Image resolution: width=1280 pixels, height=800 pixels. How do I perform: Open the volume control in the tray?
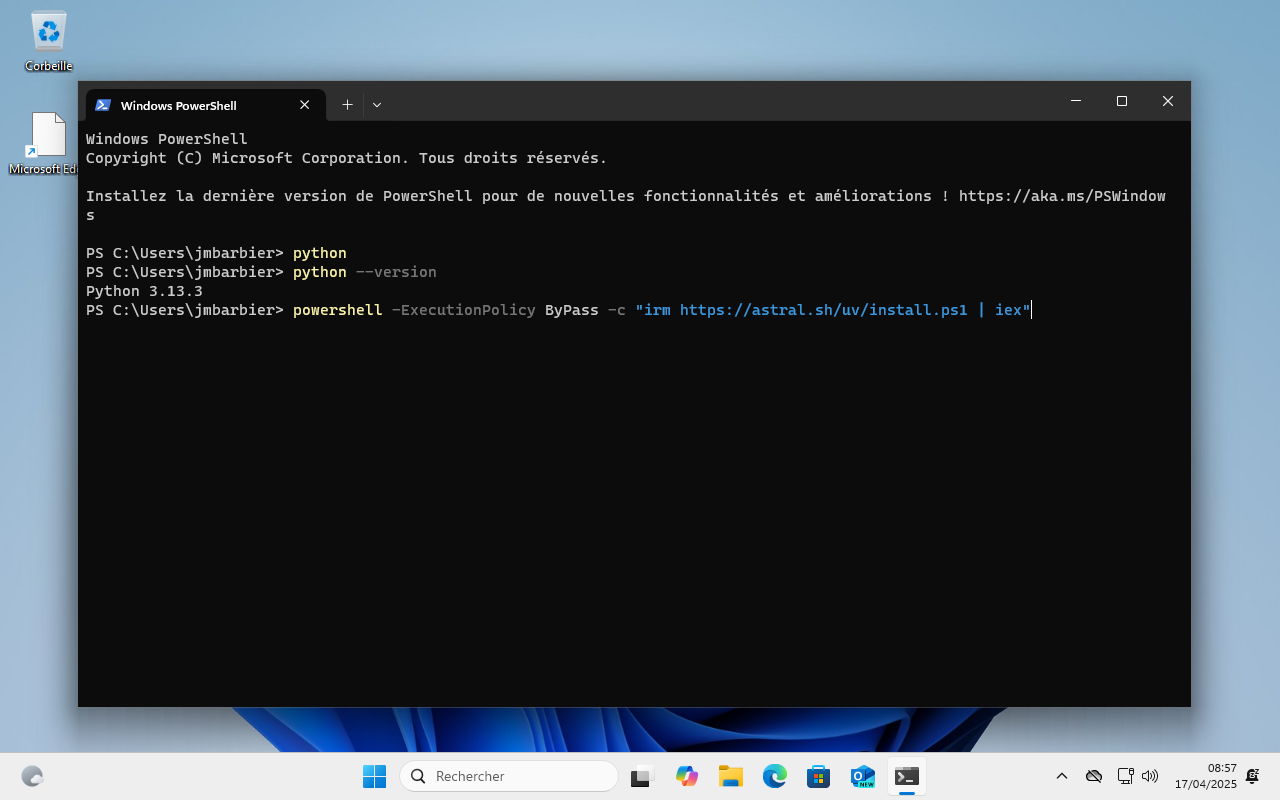pos(1150,776)
